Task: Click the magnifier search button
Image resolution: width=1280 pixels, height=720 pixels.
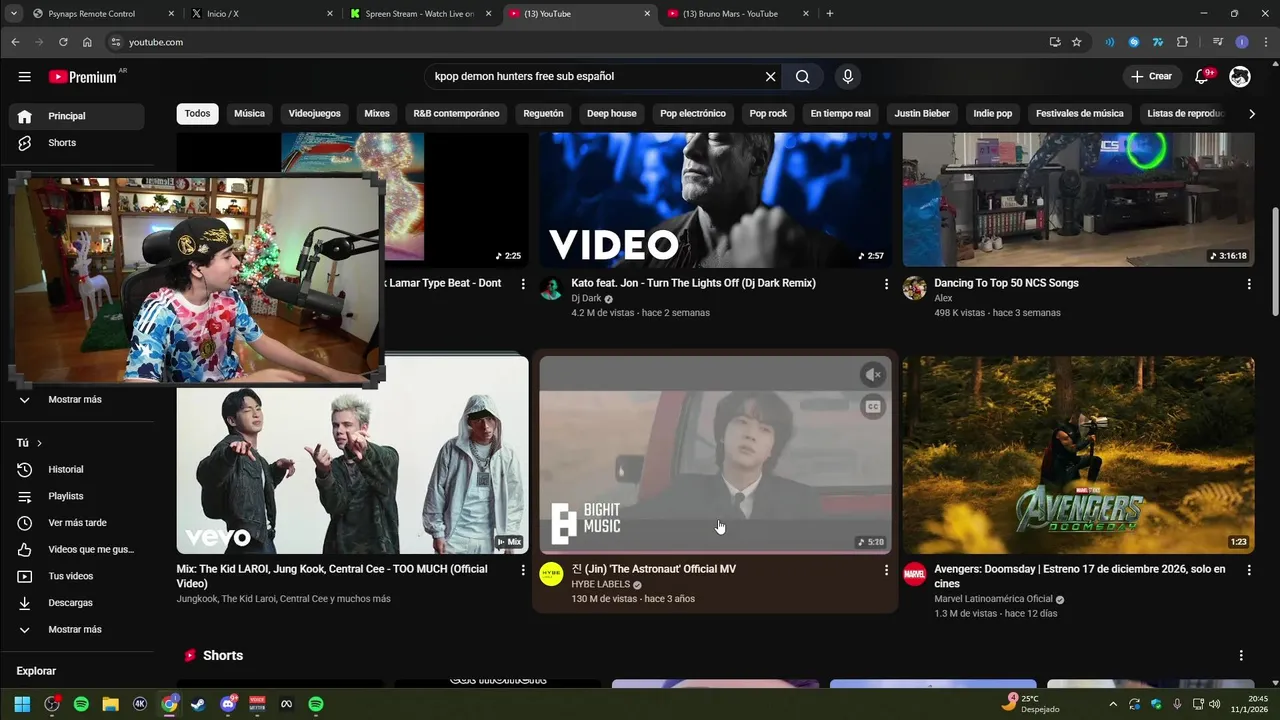Action: coord(802,77)
